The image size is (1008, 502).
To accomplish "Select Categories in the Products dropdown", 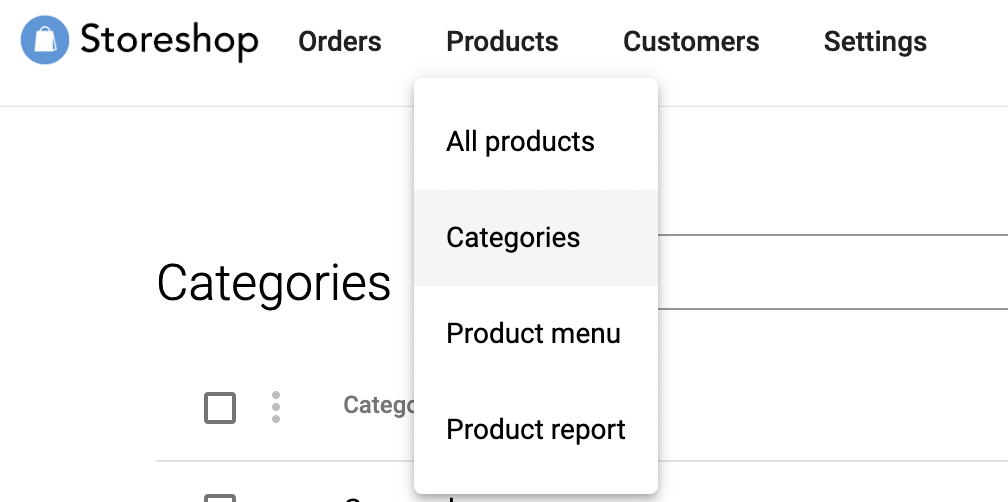I will tap(513, 238).
